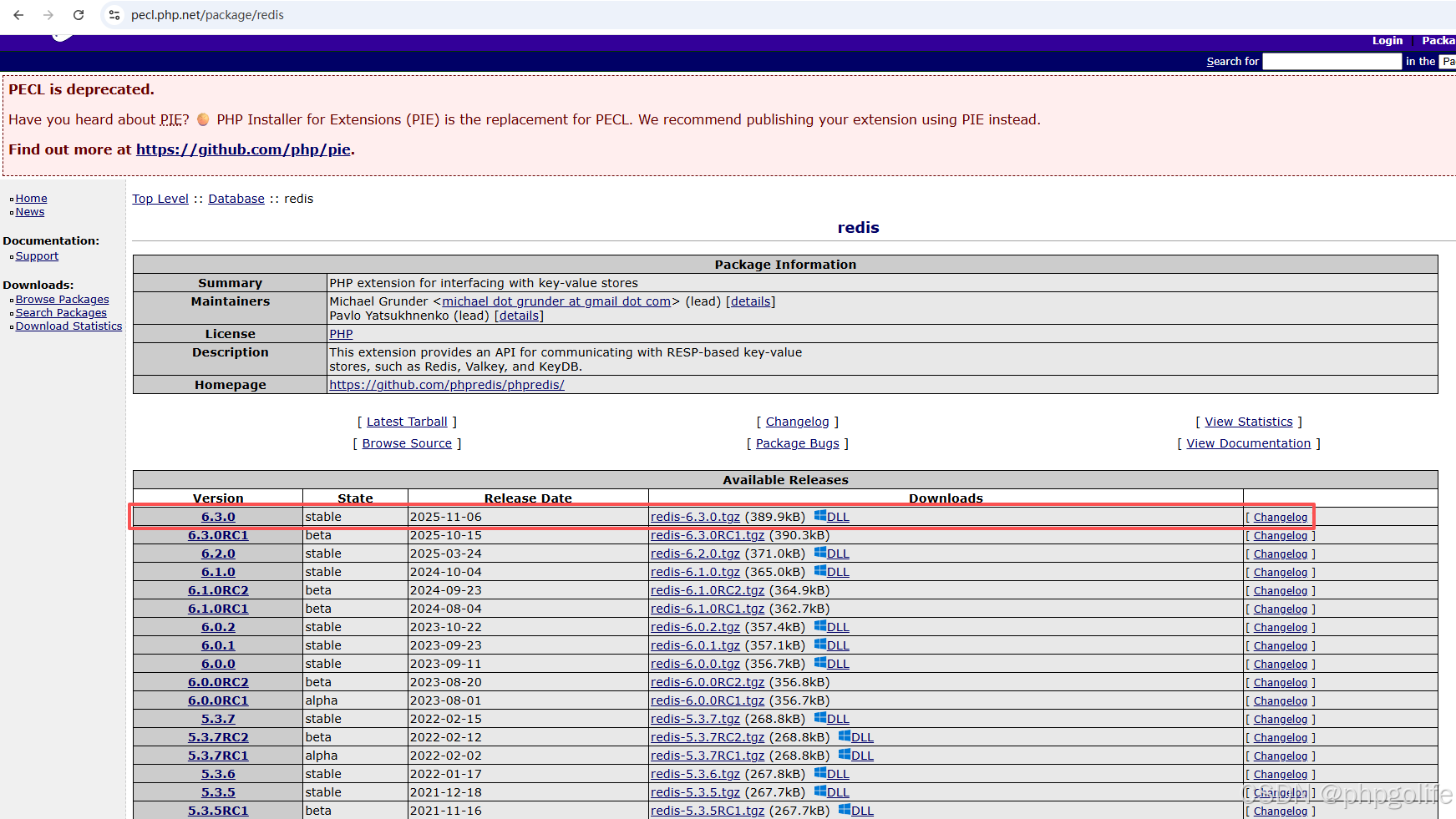Click the browser forward arrow

[x=48, y=15]
